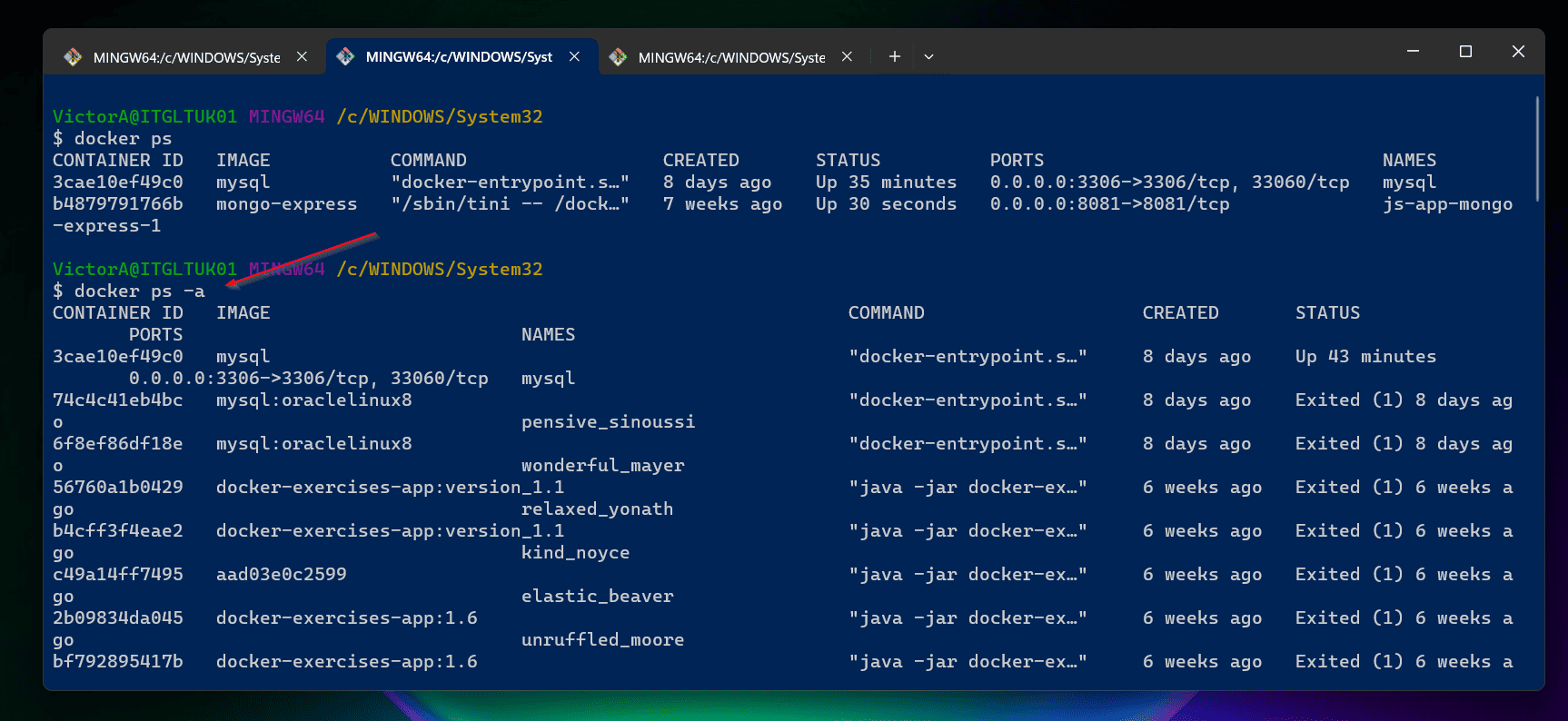Image resolution: width=1568 pixels, height=721 pixels.
Task: Click the 'Up 43 minutes' status
Action: pyautogui.click(x=1366, y=357)
